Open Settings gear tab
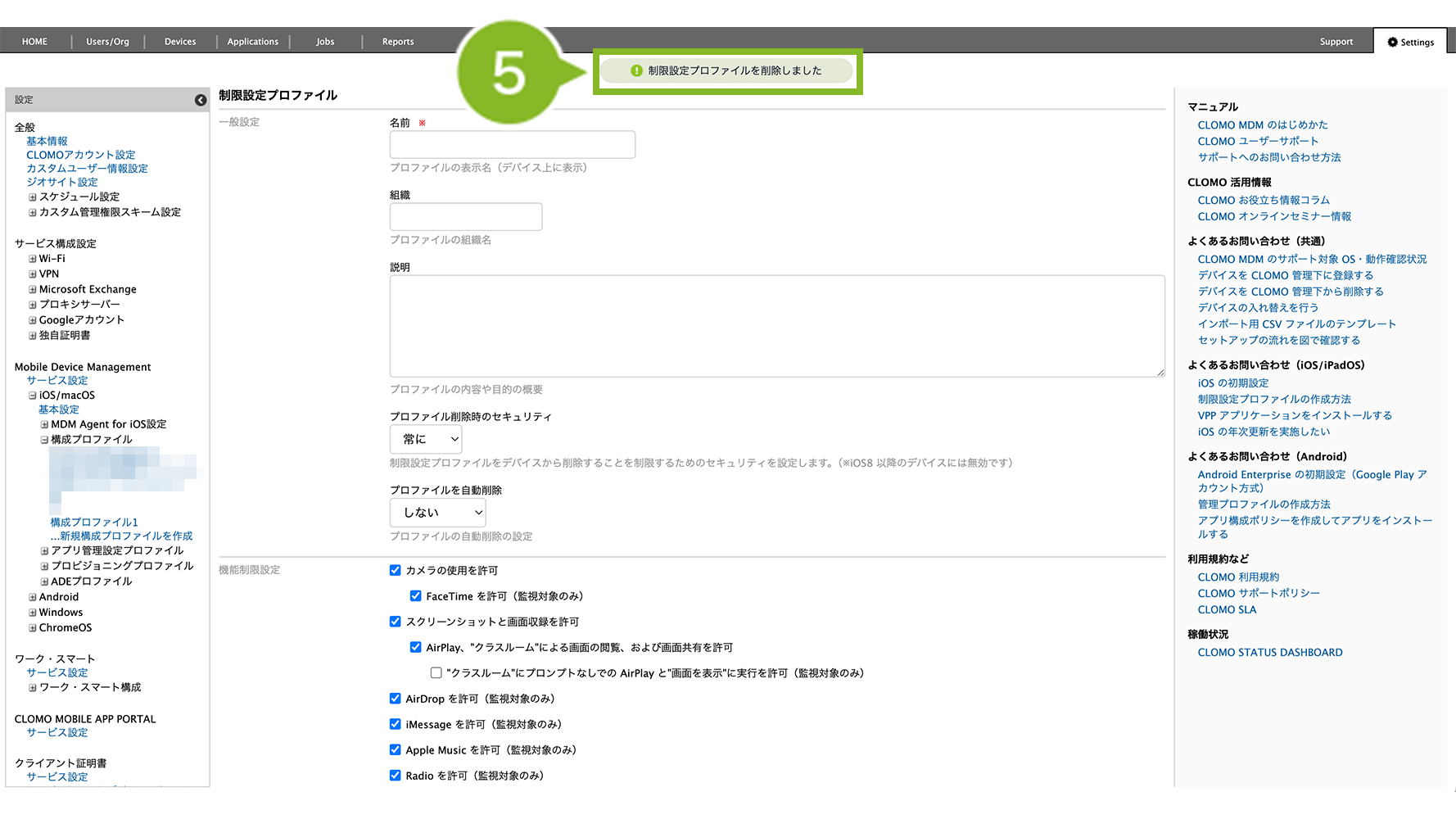Screen dimensions: 1456x819 click(1410, 42)
